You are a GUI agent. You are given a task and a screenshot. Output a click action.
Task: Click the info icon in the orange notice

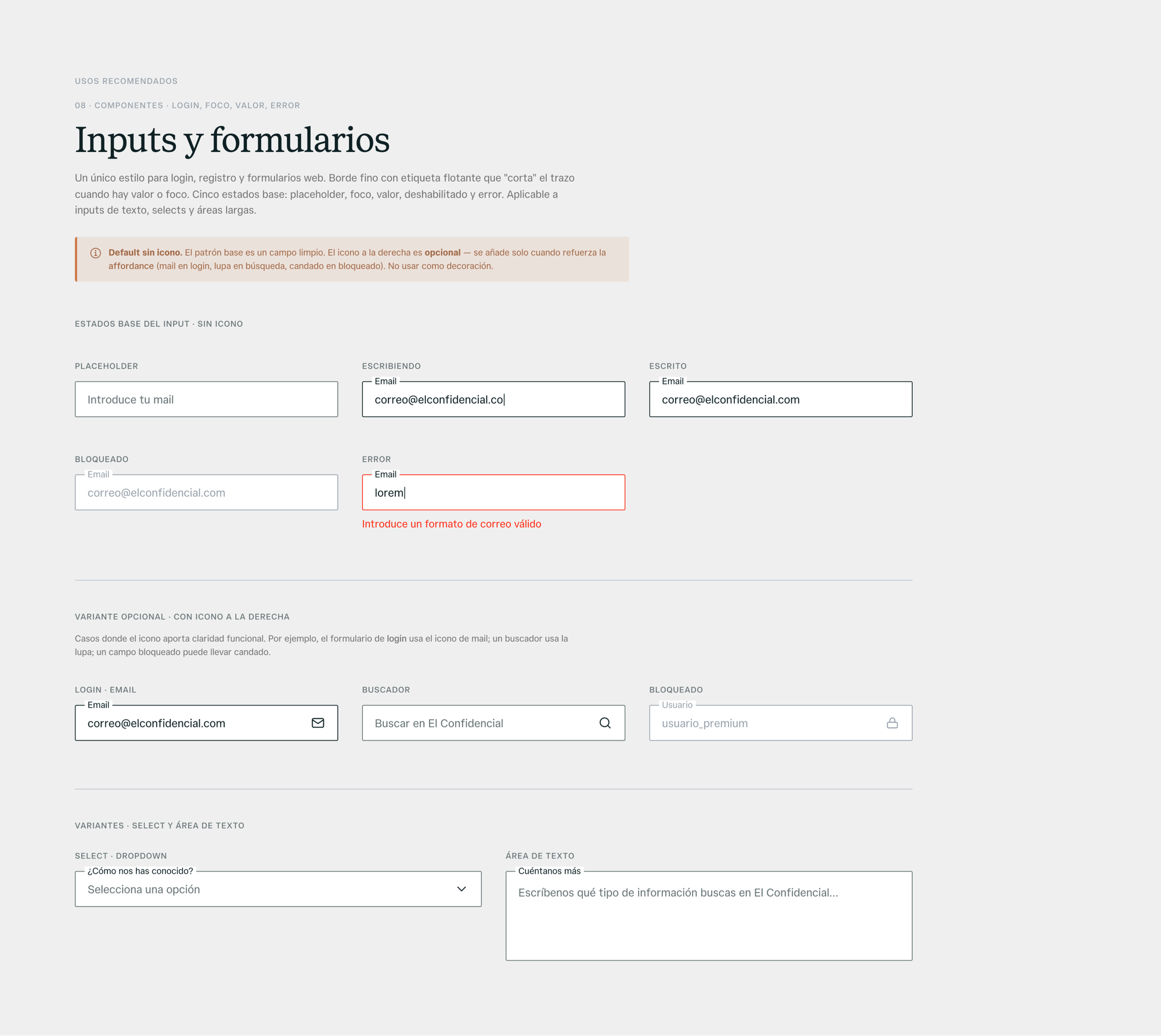pyautogui.click(x=96, y=253)
